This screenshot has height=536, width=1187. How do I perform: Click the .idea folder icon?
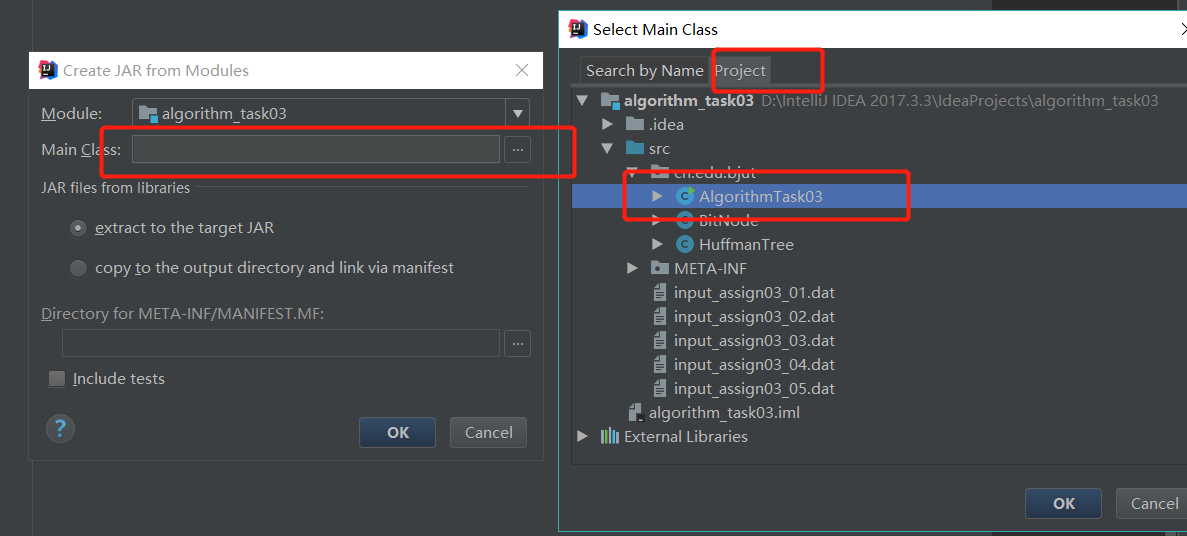[634, 124]
